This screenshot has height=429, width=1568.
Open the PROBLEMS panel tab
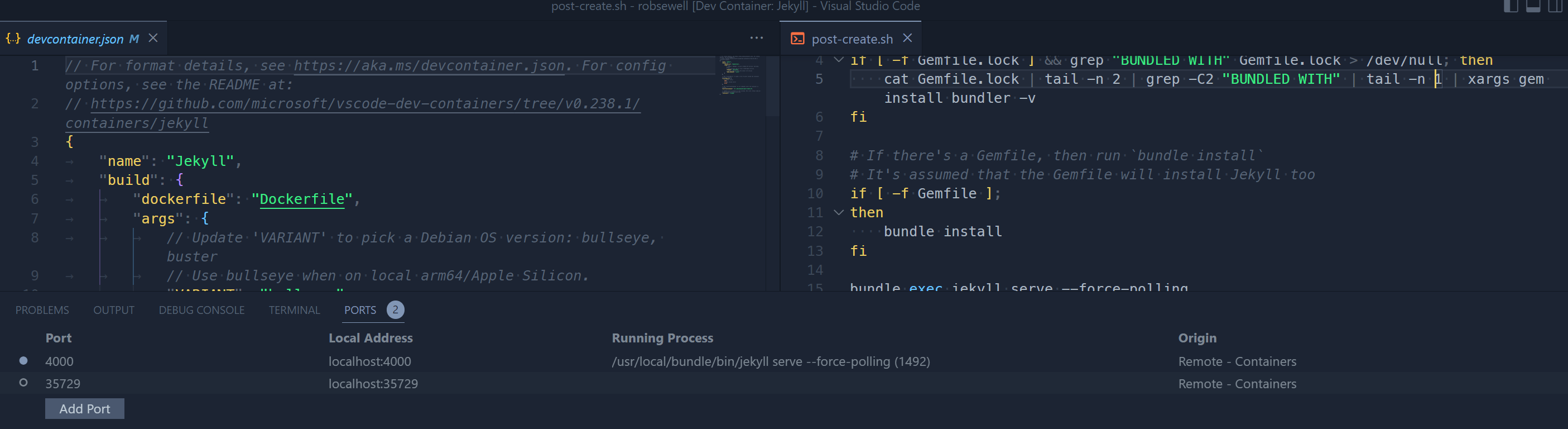(x=42, y=310)
